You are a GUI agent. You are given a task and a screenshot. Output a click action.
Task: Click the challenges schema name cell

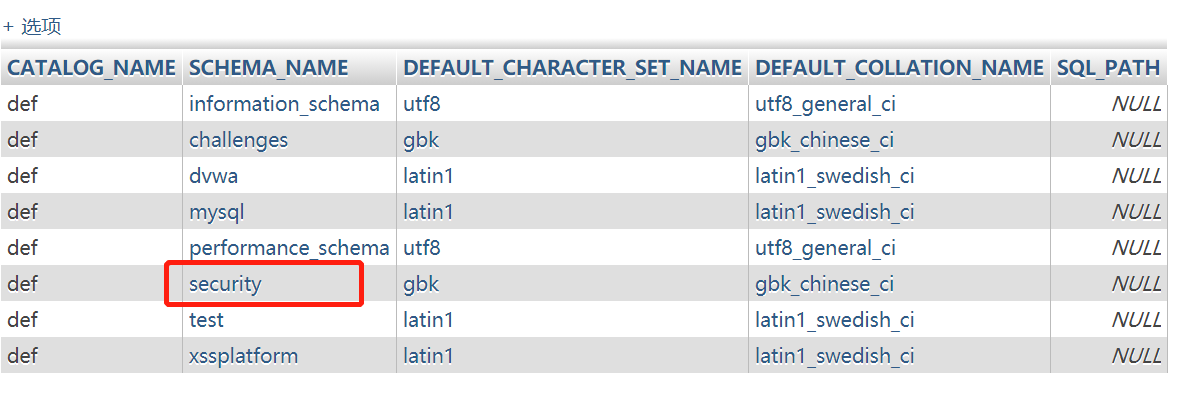coord(238,140)
